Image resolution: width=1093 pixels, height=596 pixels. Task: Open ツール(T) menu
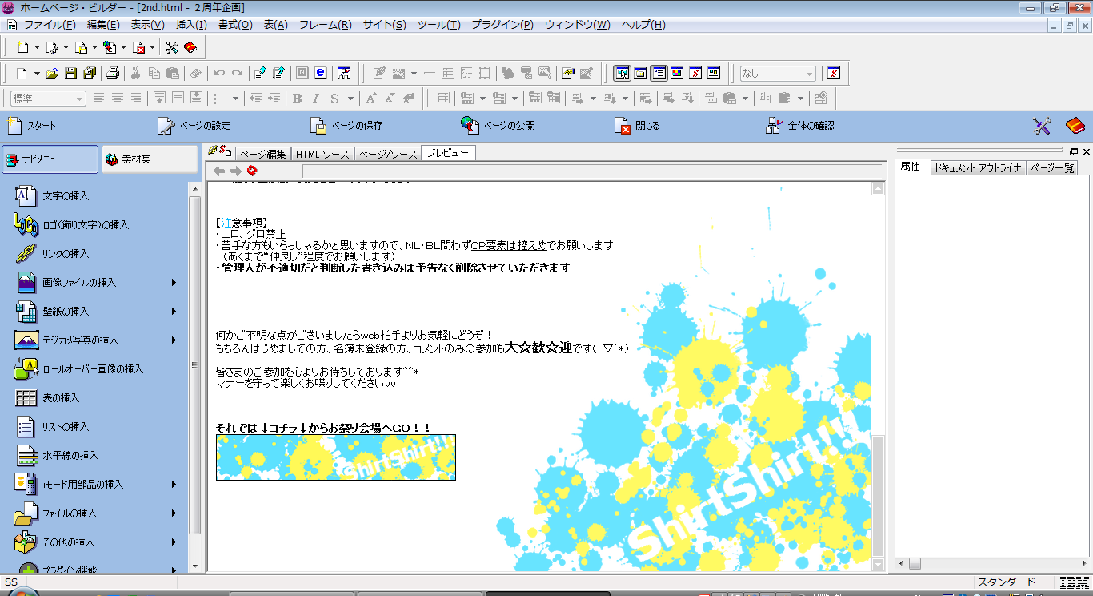438,24
